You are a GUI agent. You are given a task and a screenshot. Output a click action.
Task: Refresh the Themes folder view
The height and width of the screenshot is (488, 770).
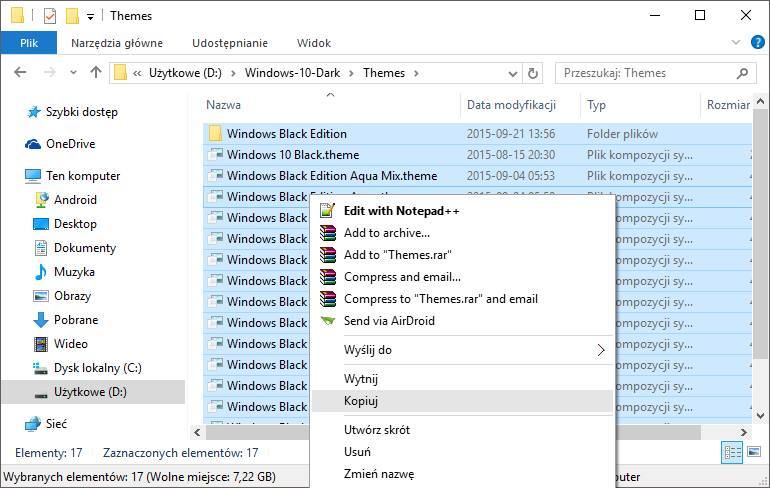click(533, 74)
